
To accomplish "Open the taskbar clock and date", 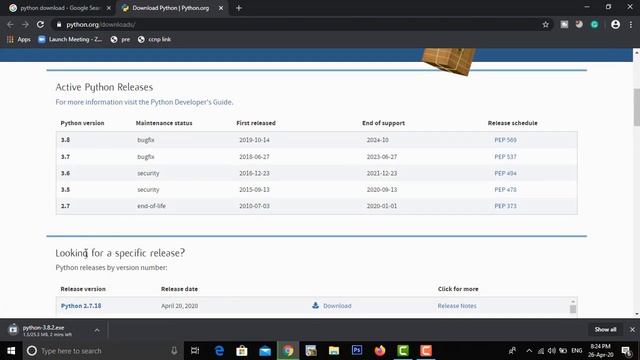I will (601, 351).
